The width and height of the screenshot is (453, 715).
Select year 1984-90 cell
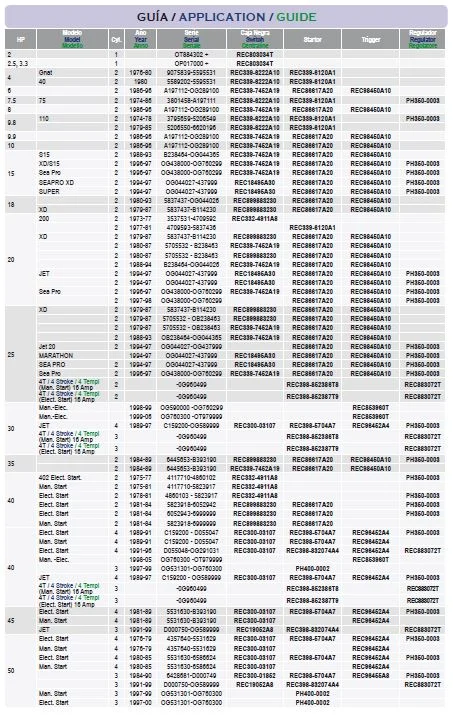(x=141, y=675)
